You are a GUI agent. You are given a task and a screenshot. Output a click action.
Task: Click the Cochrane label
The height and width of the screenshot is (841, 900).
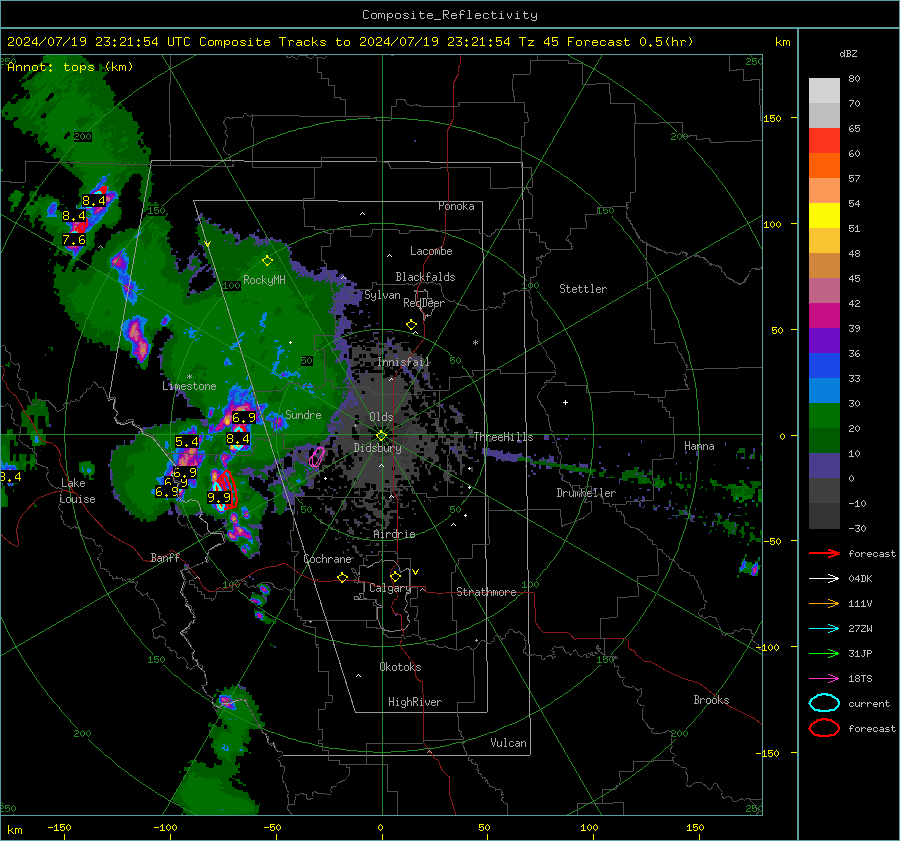click(327, 559)
